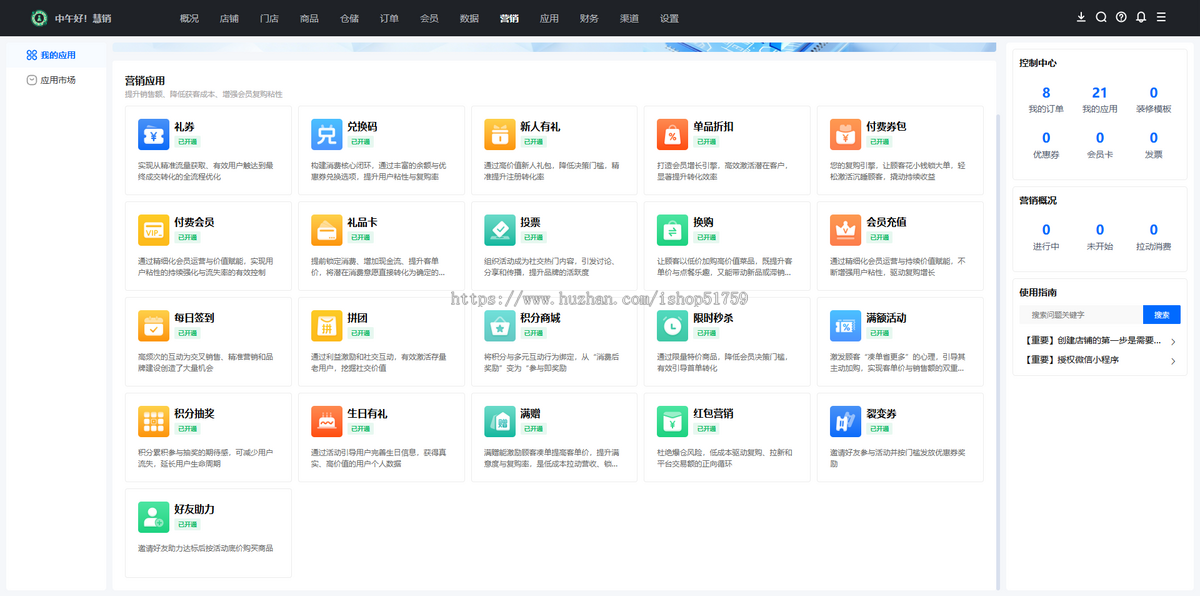Screen dimensions: 1200x596
Task: Click the 满额活动 spending promotion icon
Action: [x=846, y=325]
